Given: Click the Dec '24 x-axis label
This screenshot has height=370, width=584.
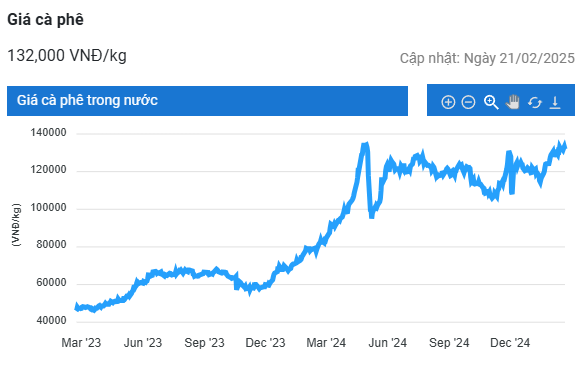Looking at the screenshot, I should click(x=510, y=343).
